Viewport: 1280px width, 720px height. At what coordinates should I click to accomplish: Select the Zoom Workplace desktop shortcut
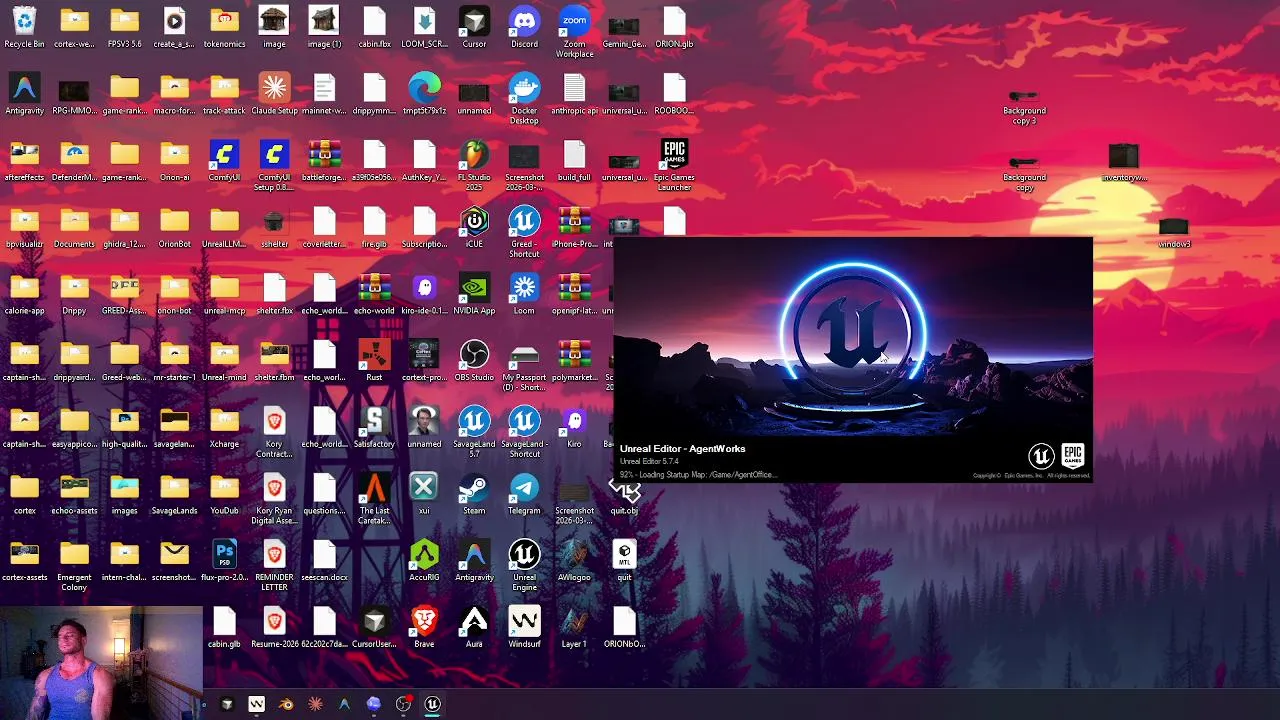[x=574, y=32]
